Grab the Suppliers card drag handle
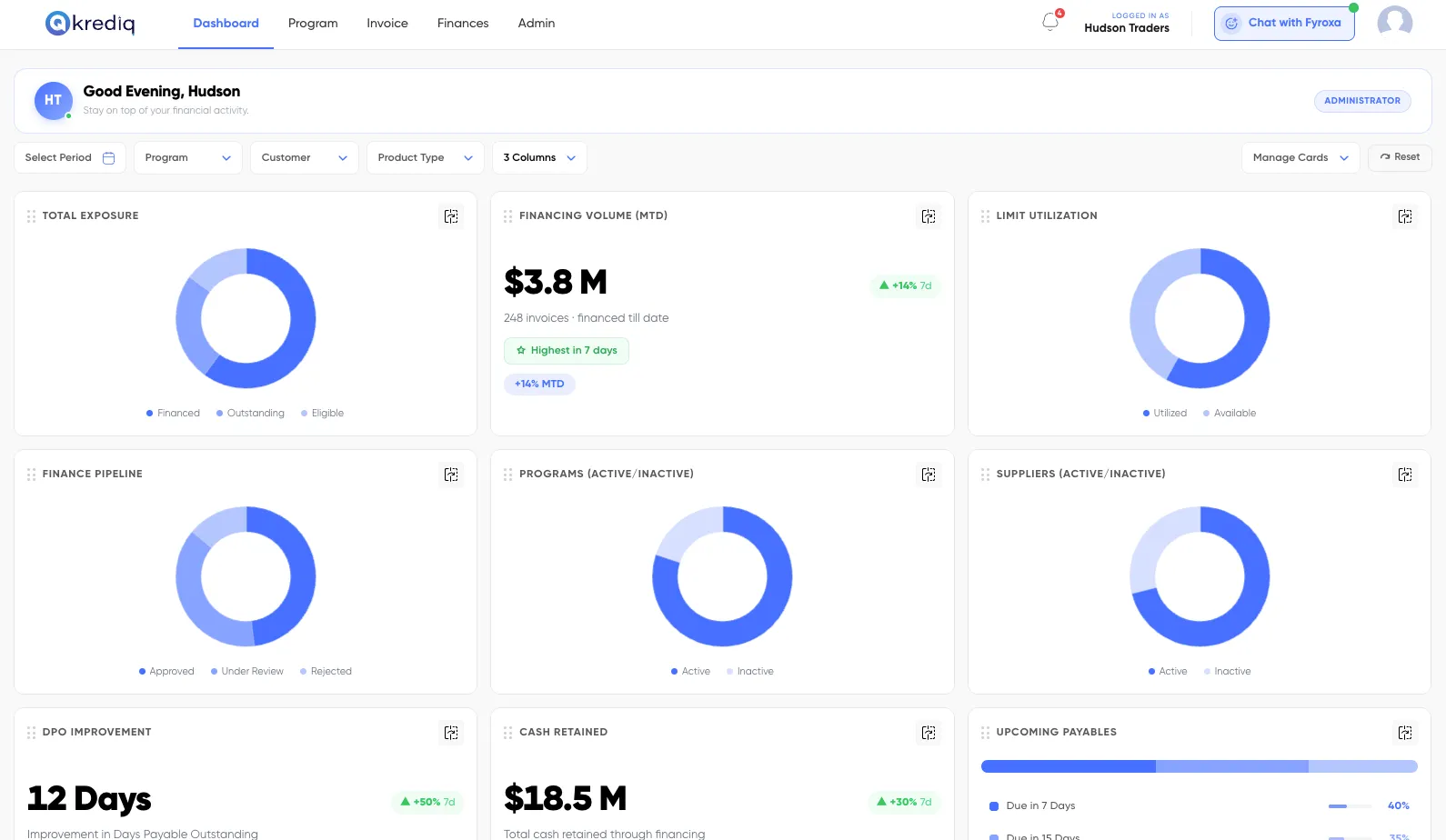Screen dimensions: 1446x840 click(985, 475)
